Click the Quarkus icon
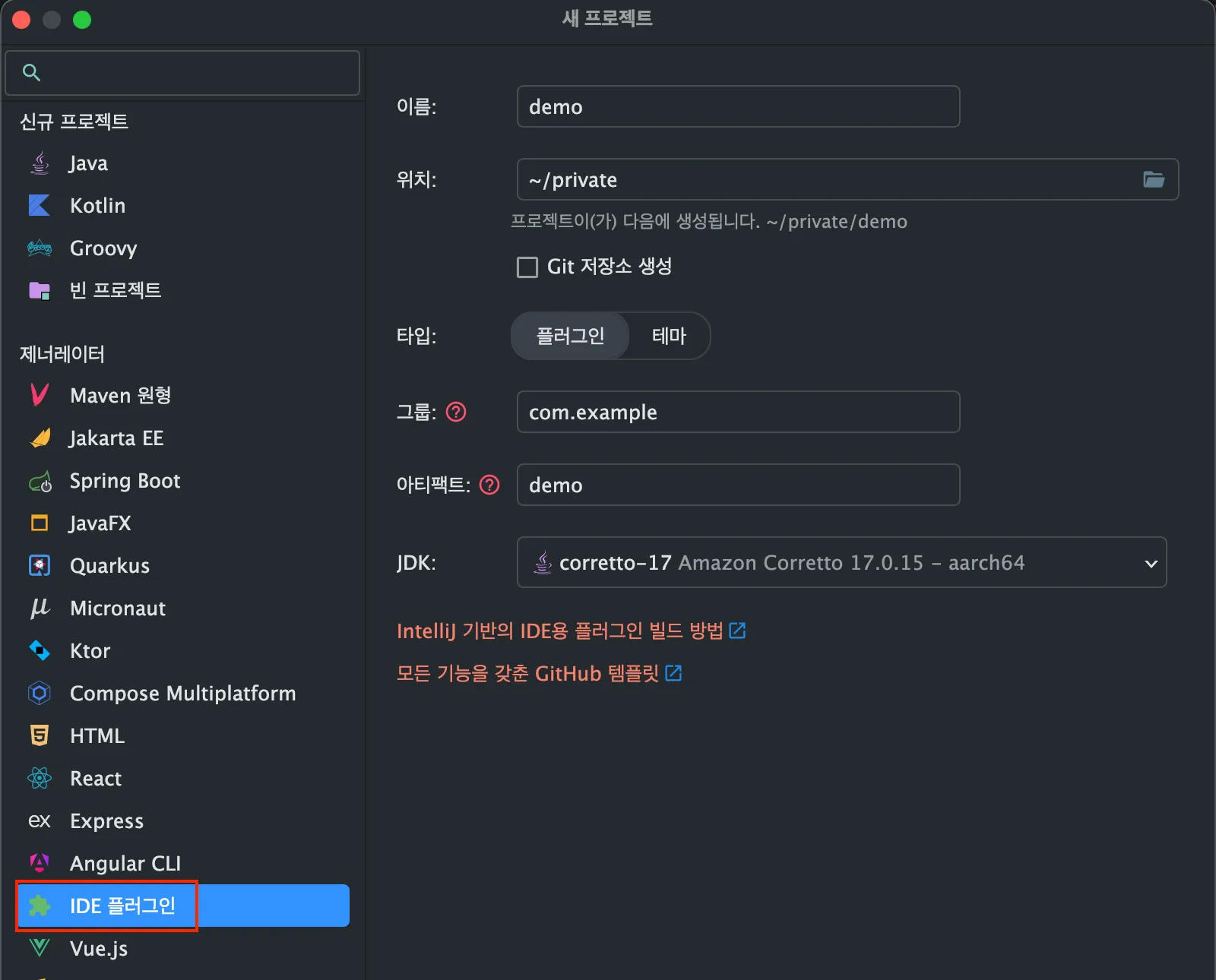The height and width of the screenshot is (980, 1216). (x=40, y=565)
